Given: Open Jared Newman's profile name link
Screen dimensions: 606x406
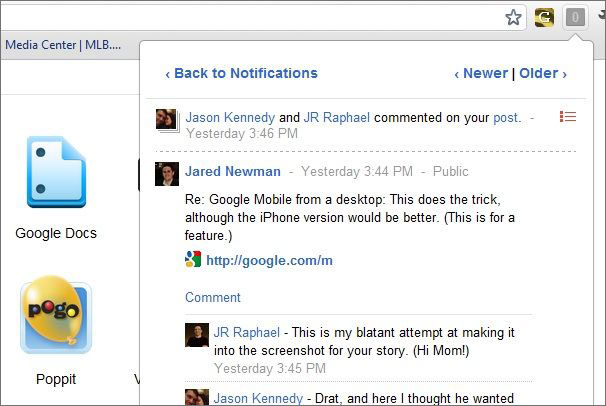Looking at the screenshot, I should pos(233,171).
